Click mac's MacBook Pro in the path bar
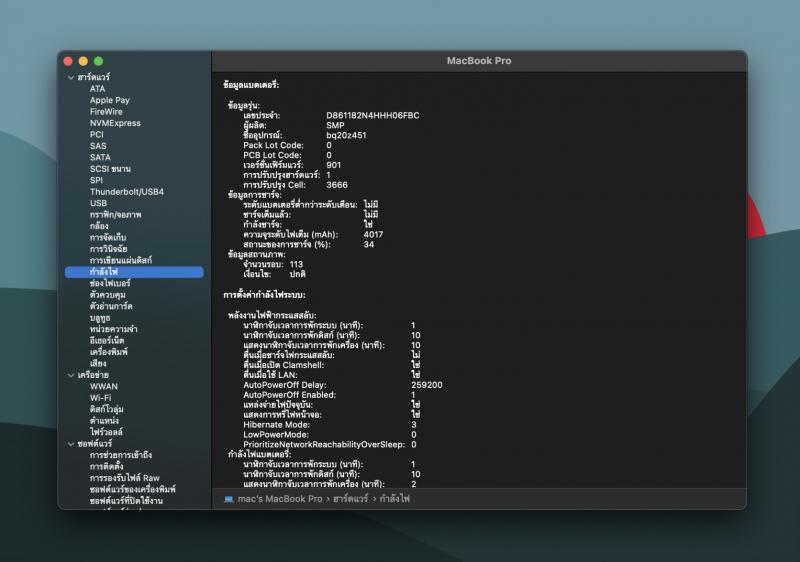800x562 pixels. click(x=280, y=498)
